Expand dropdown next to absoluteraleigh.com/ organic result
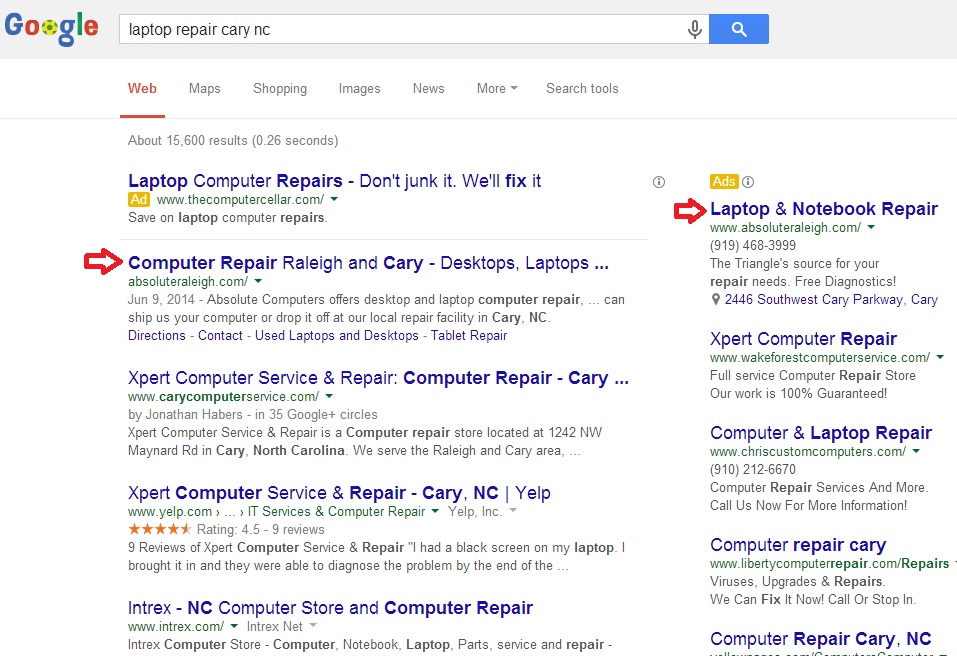Screen dimensions: 957x656 pos(258,281)
